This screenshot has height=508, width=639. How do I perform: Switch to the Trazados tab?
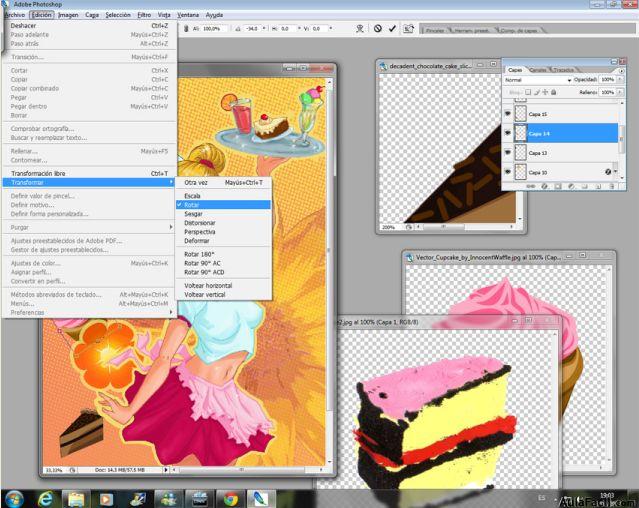coord(563,70)
